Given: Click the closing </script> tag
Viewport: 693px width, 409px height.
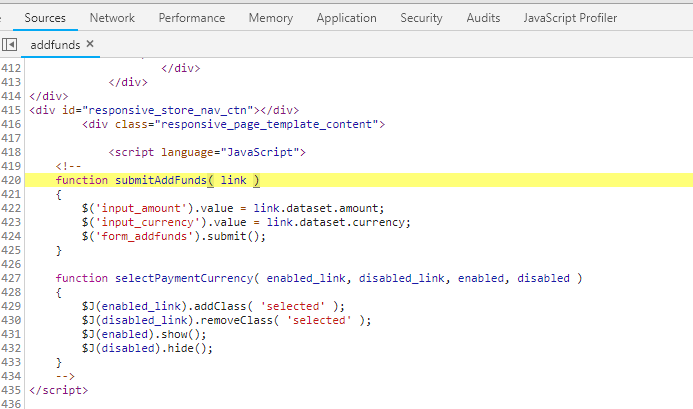Looking at the screenshot, I should click(x=59, y=390).
